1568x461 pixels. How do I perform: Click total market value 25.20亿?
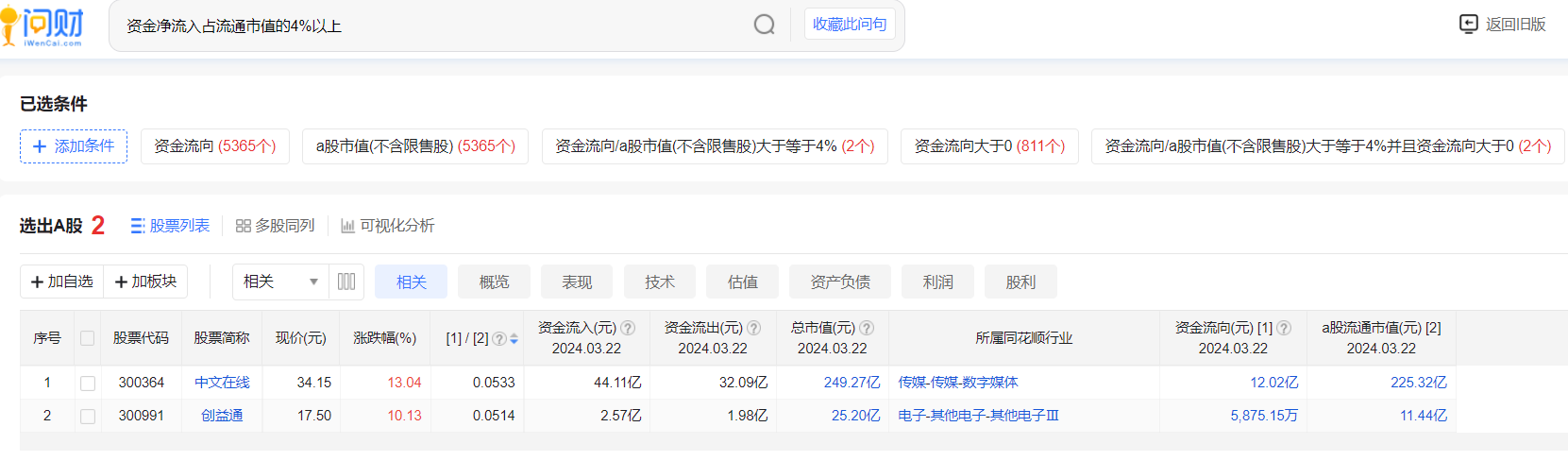[855, 416]
